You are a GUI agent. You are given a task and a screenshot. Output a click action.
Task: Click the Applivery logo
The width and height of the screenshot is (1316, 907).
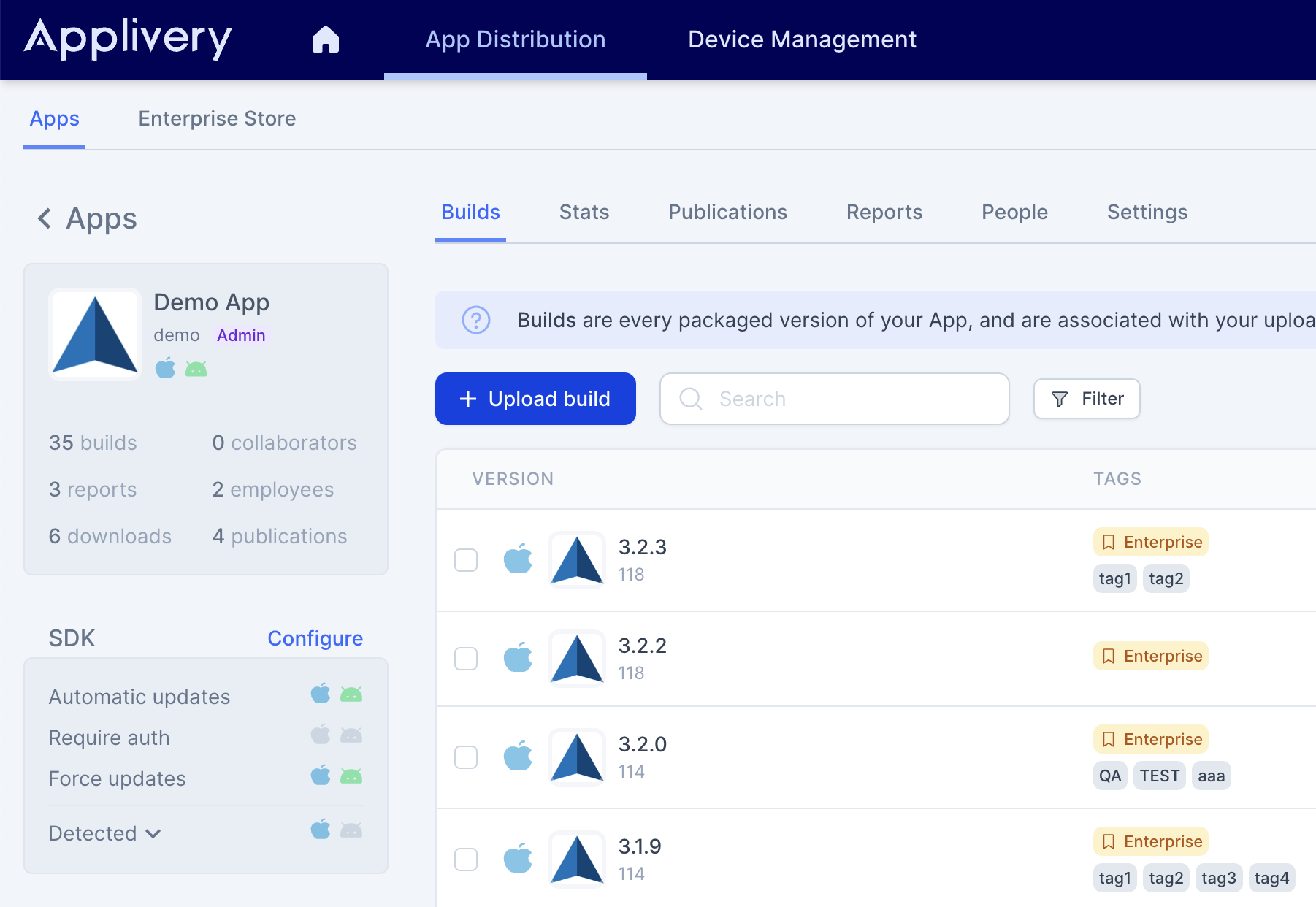point(128,39)
